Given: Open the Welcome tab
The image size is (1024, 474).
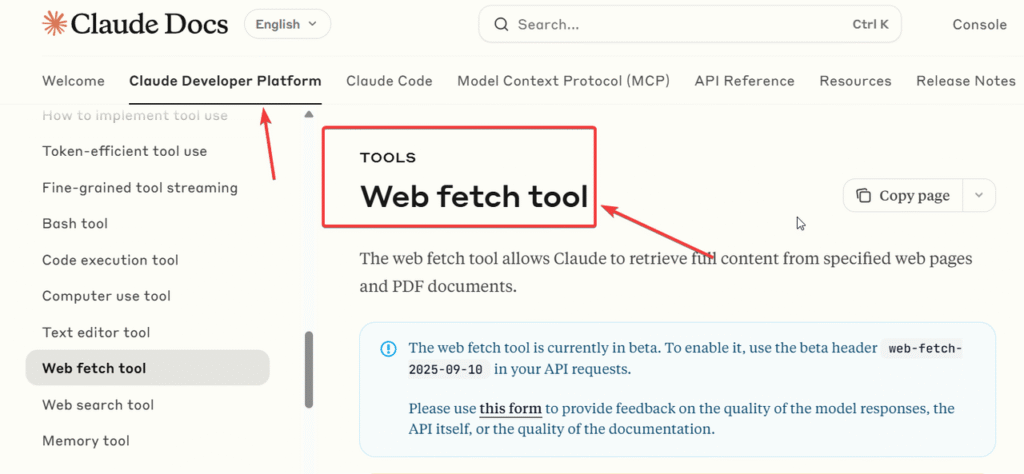Looking at the screenshot, I should pos(73,81).
